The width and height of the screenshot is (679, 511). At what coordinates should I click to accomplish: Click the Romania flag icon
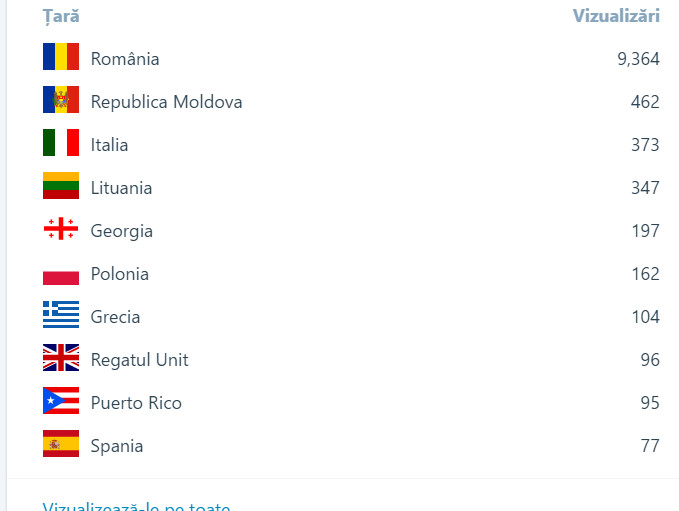(60, 58)
